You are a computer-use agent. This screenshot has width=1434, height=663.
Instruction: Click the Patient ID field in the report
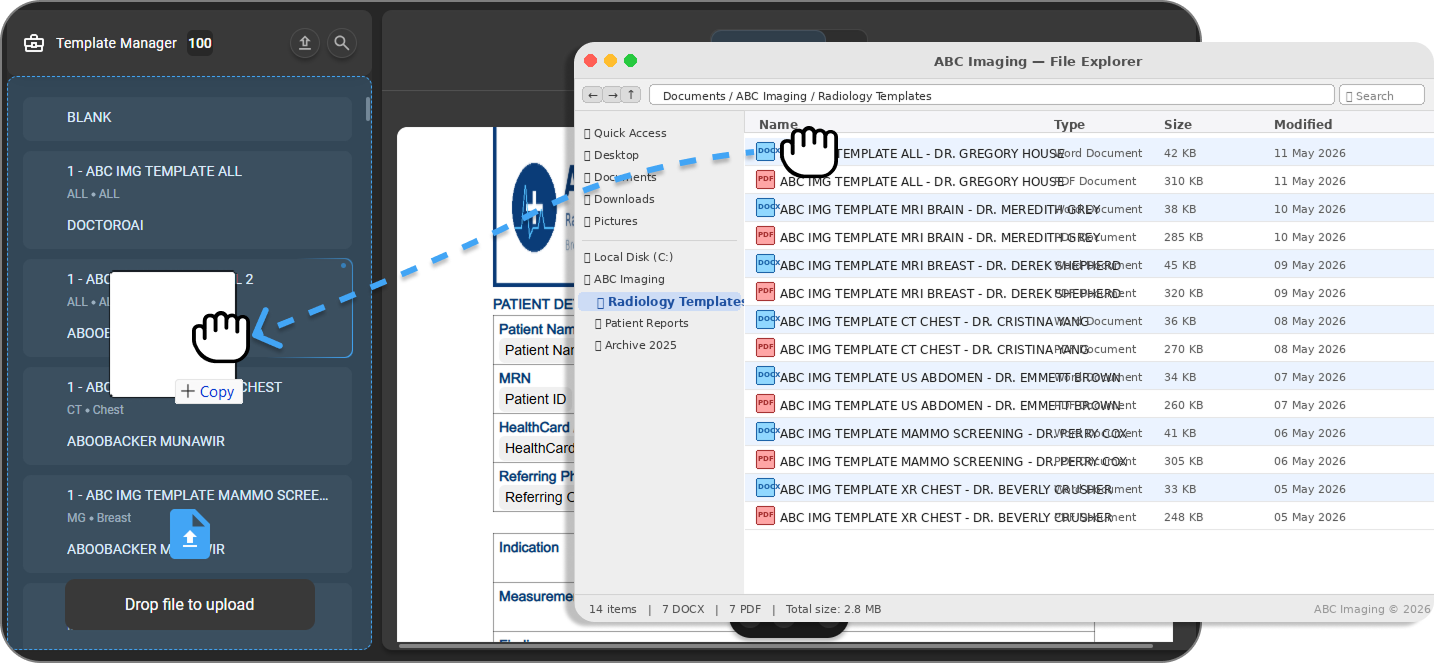[x=536, y=399]
